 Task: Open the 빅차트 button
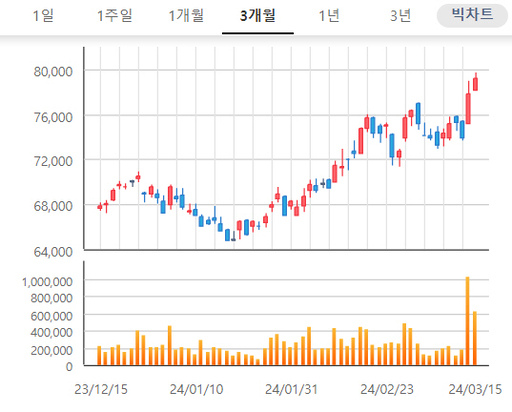pos(472,15)
